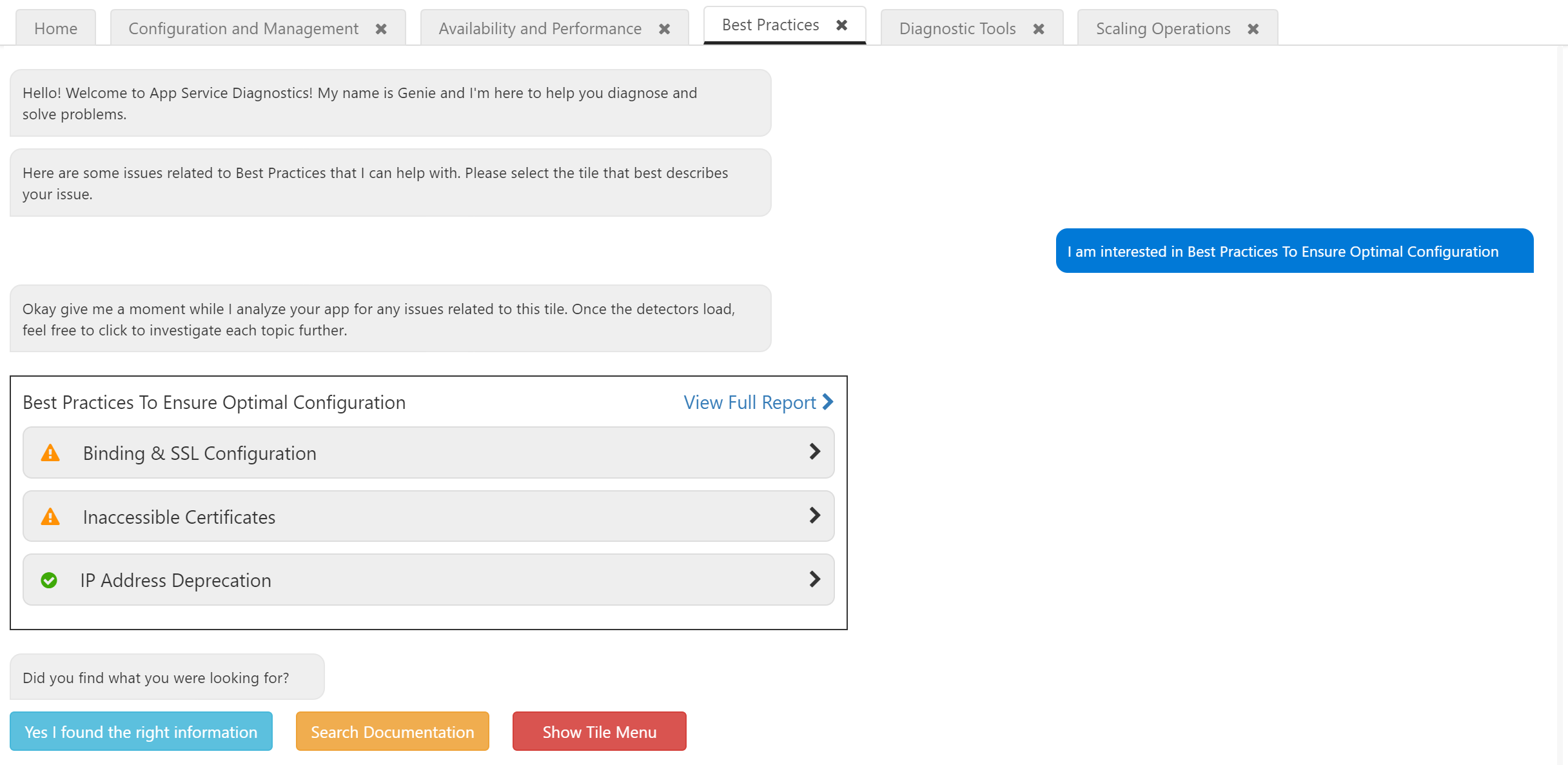
Task: Open the Scaling Operations tab
Action: 1162,29
